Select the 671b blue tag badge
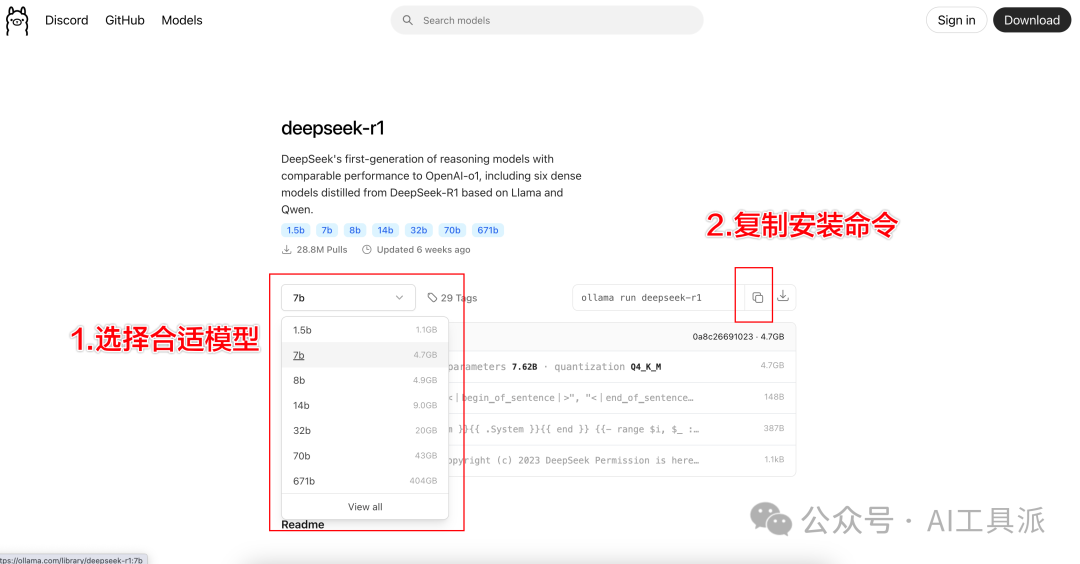The height and width of the screenshot is (564, 1080). (x=488, y=230)
